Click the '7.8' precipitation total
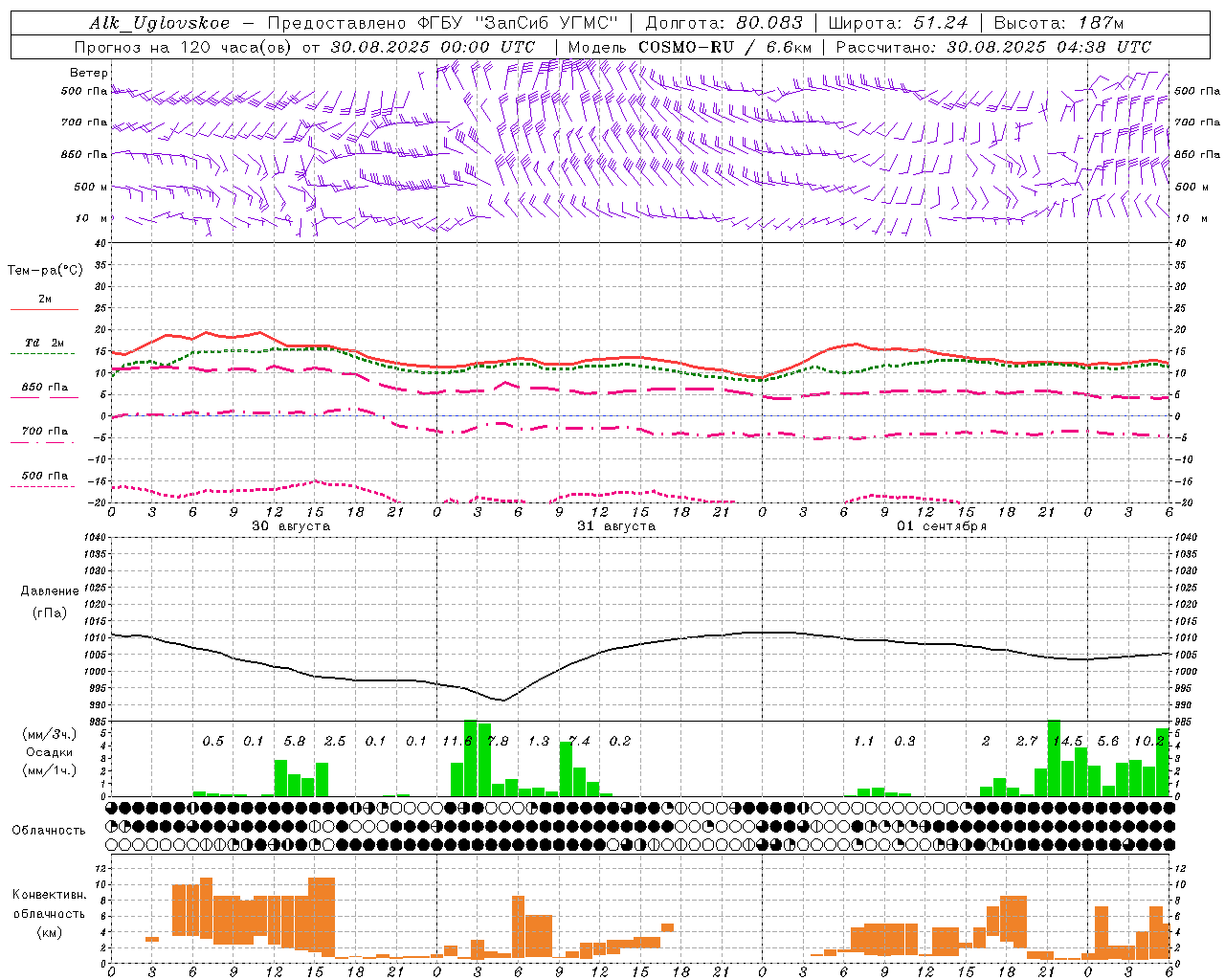This screenshot has height=980, width=1225. click(x=498, y=742)
